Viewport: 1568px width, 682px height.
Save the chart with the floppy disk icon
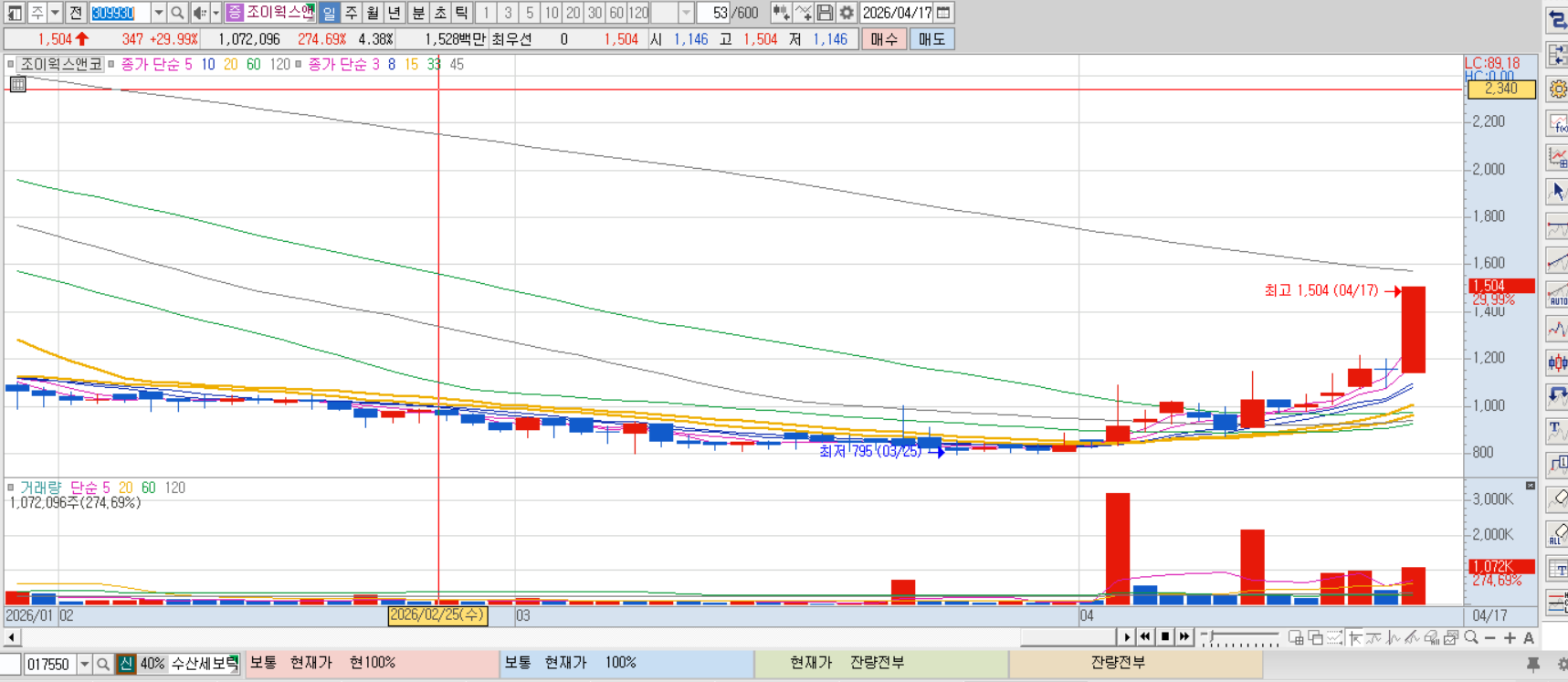pyautogui.click(x=825, y=13)
